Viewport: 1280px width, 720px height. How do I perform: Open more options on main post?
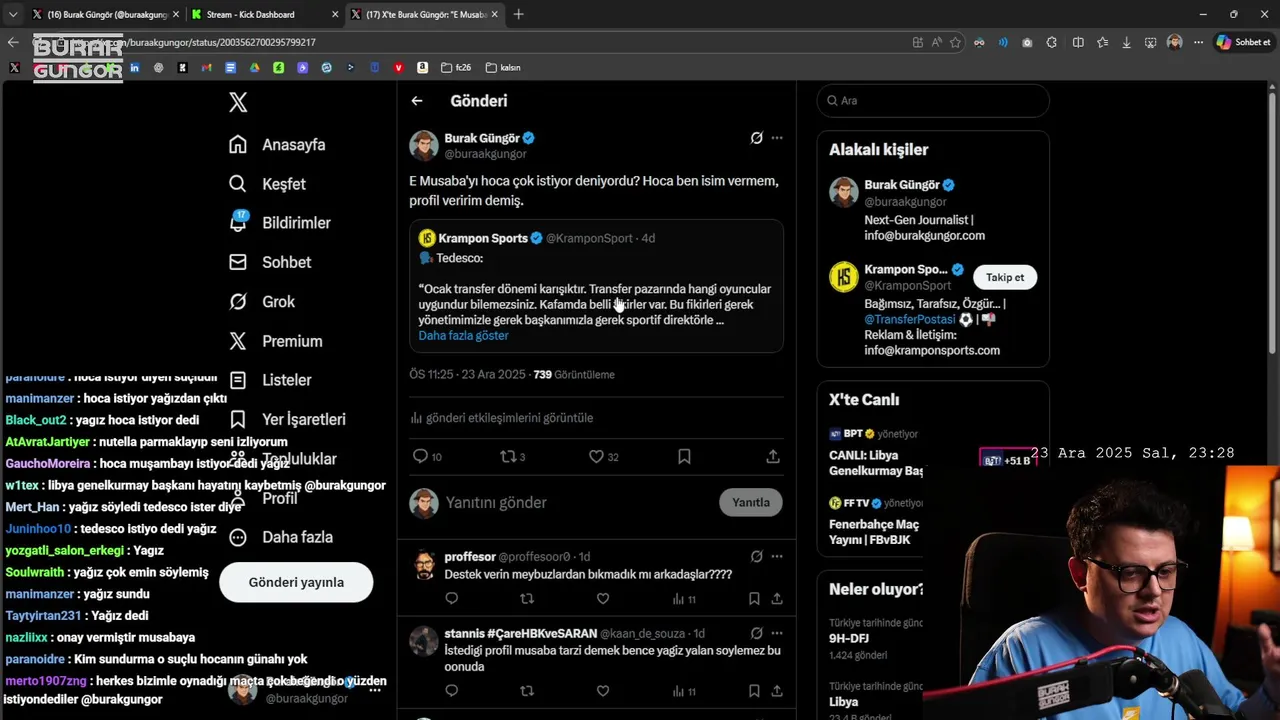coord(777,138)
